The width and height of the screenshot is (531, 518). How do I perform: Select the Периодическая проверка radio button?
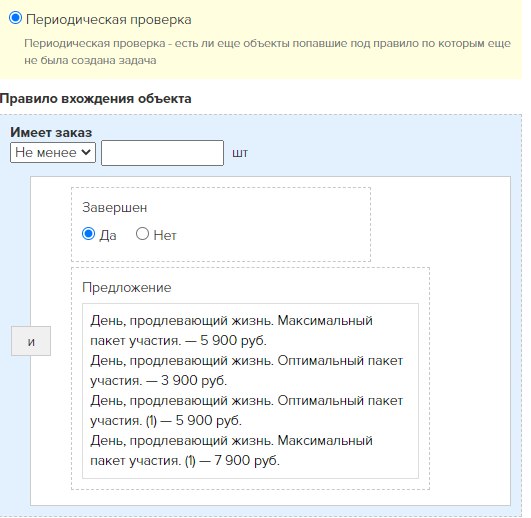pos(16,18)
